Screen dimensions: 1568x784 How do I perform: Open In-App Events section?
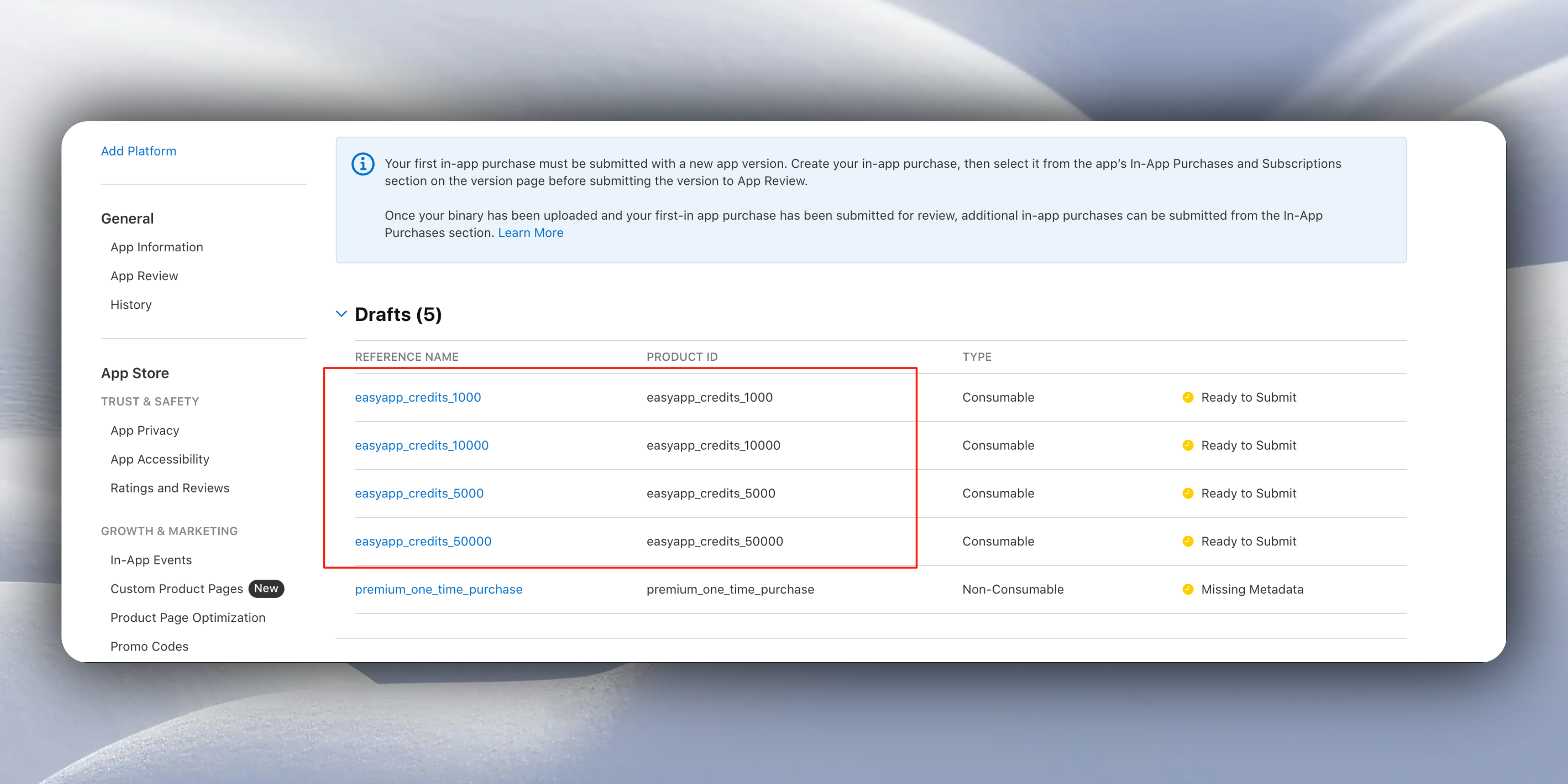[x=151, y=560]
